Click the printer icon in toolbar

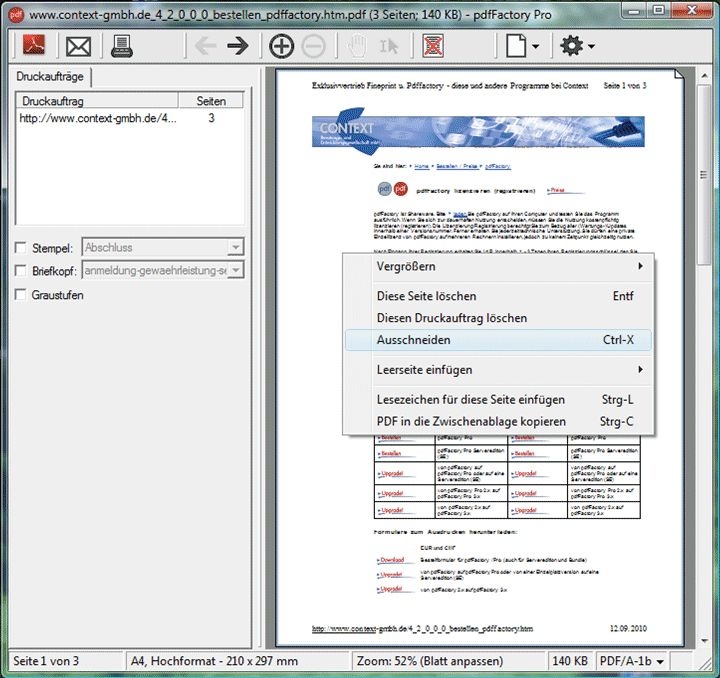tap(122, 46)
